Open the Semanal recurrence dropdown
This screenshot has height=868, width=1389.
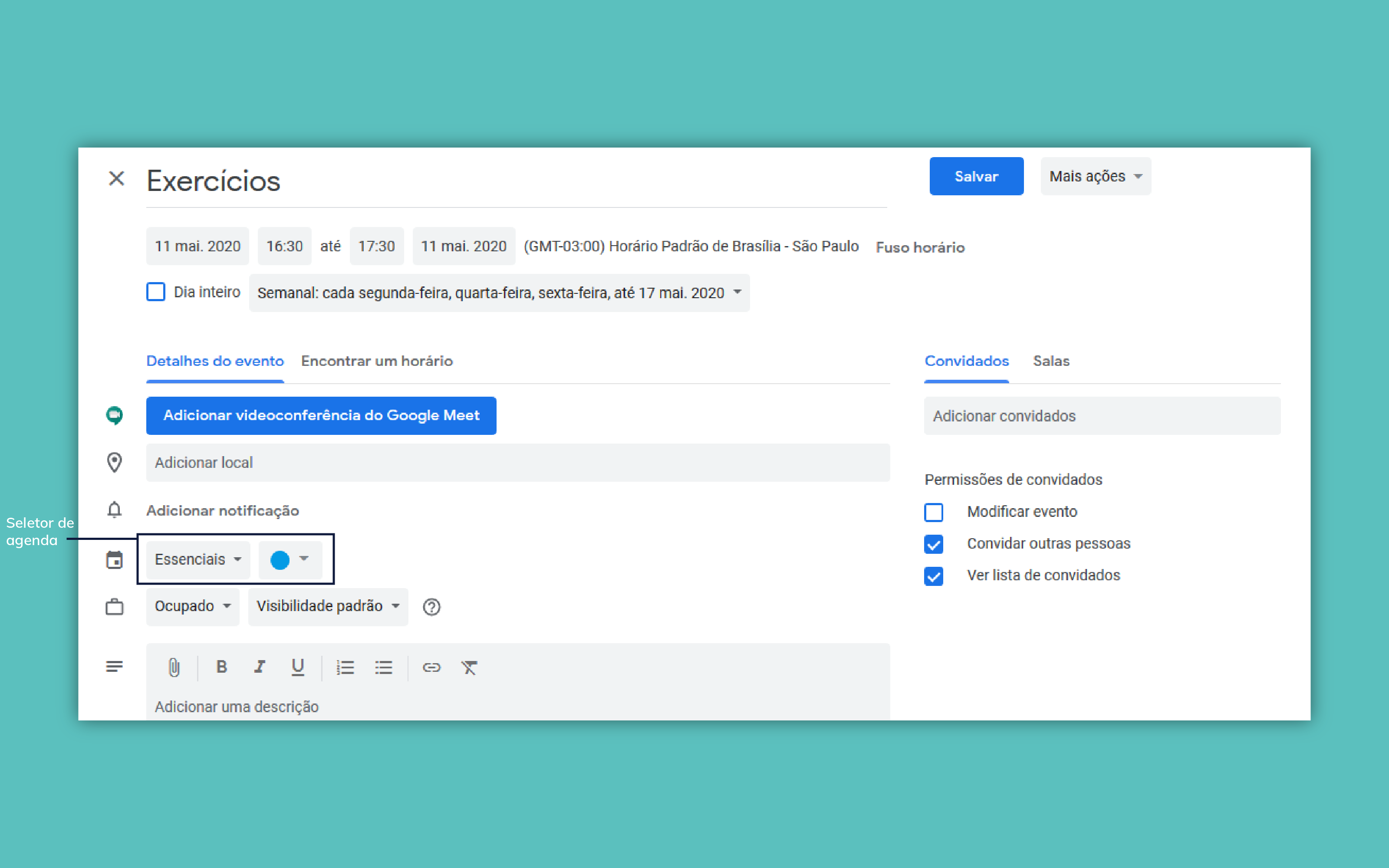pos(499,293)
